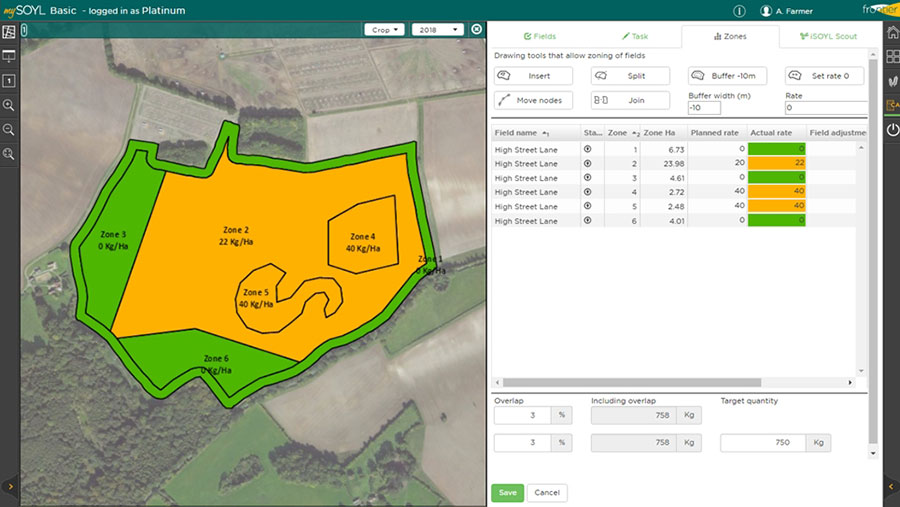
Task: Click the zoom out magnifier icon
Action: (x=9, y=129)
